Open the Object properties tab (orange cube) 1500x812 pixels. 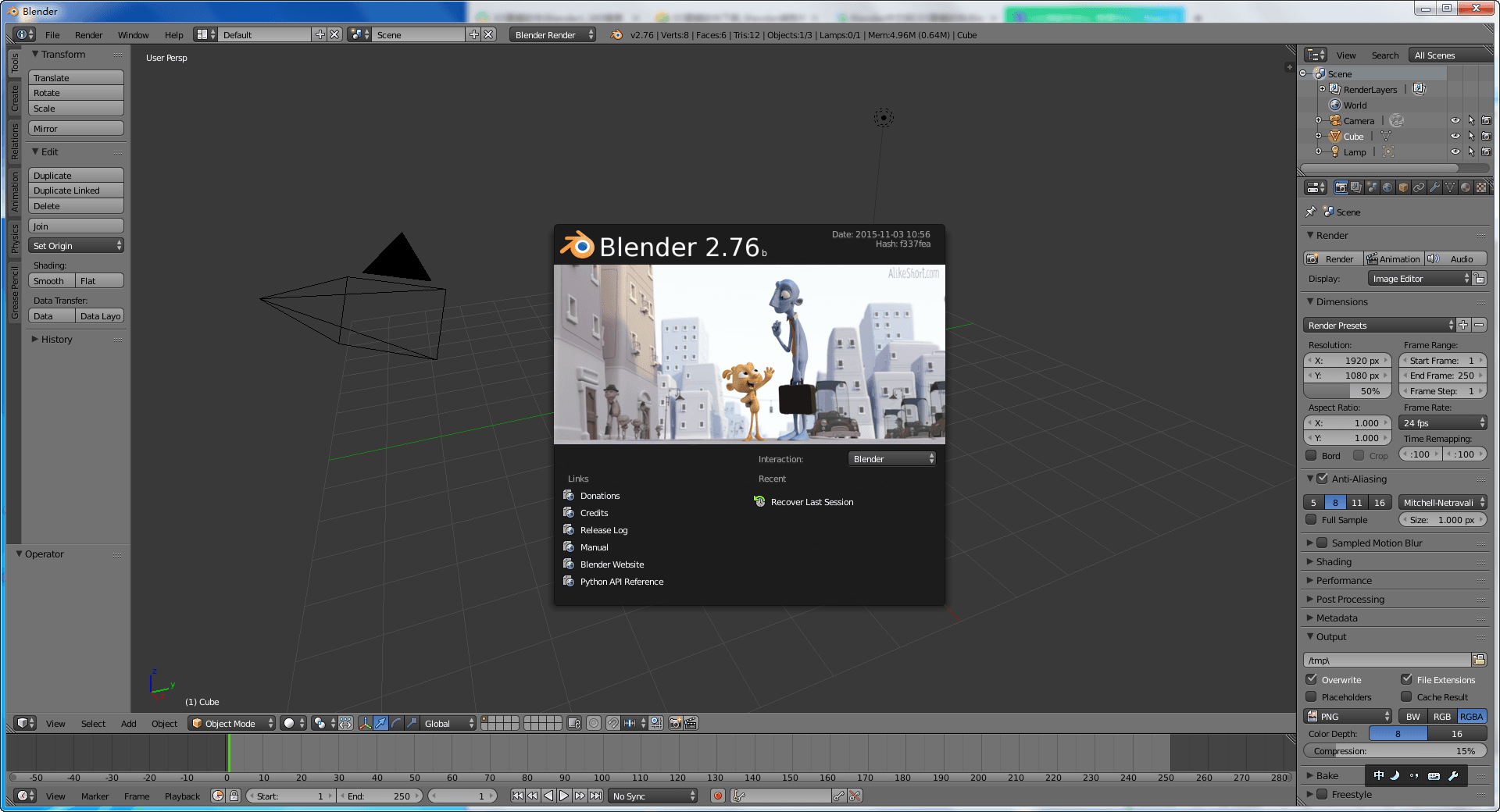click(x=1403, y=187)
